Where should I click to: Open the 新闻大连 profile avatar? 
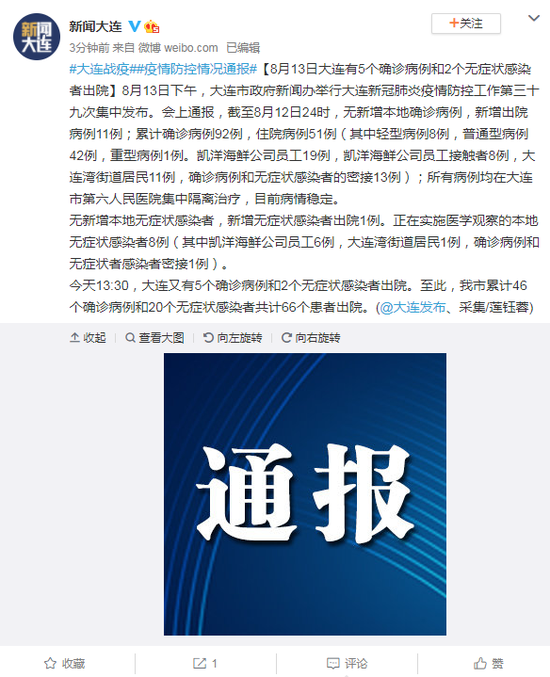coord(36,37)
